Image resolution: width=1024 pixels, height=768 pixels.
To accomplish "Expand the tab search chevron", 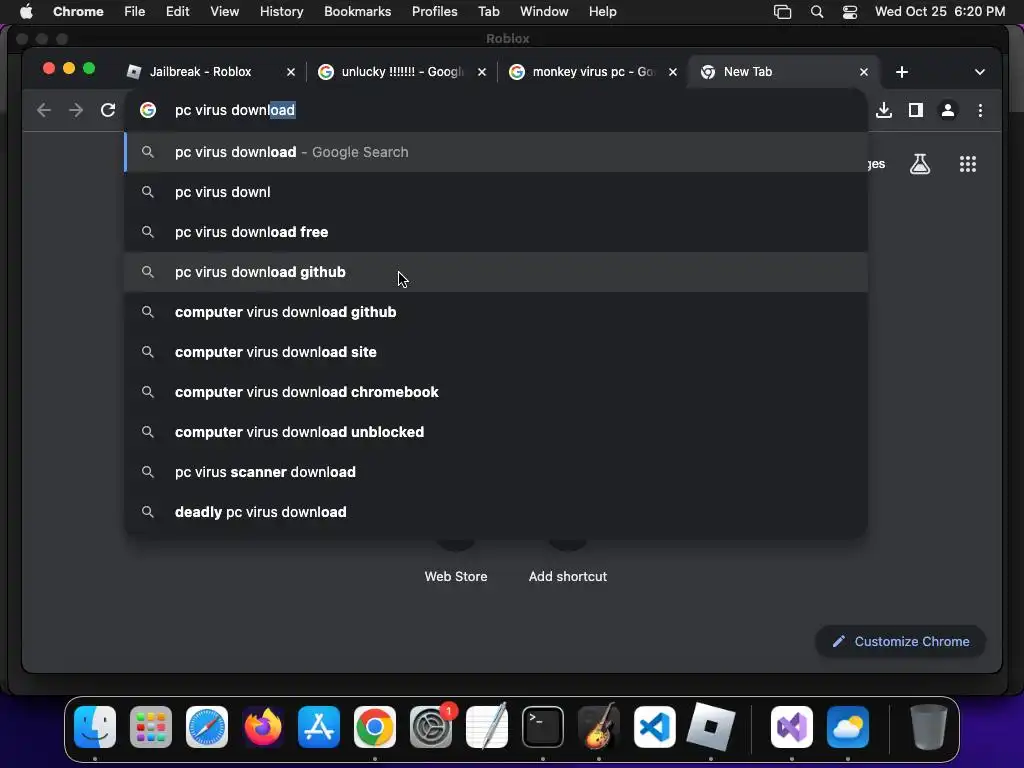I will 979,72.
